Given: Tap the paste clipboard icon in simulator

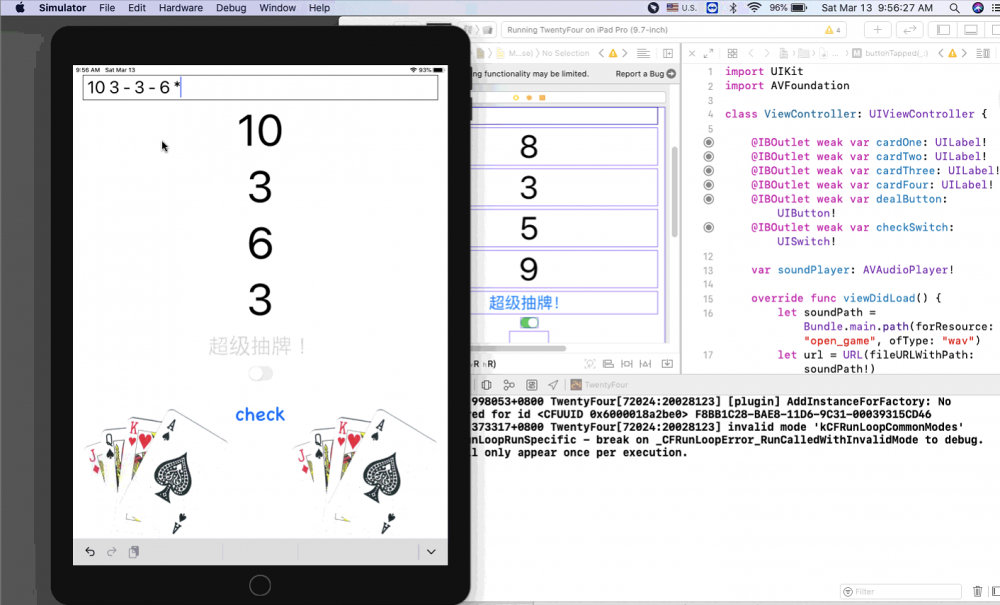Looking at the screenshot, I should click(133, 551).
